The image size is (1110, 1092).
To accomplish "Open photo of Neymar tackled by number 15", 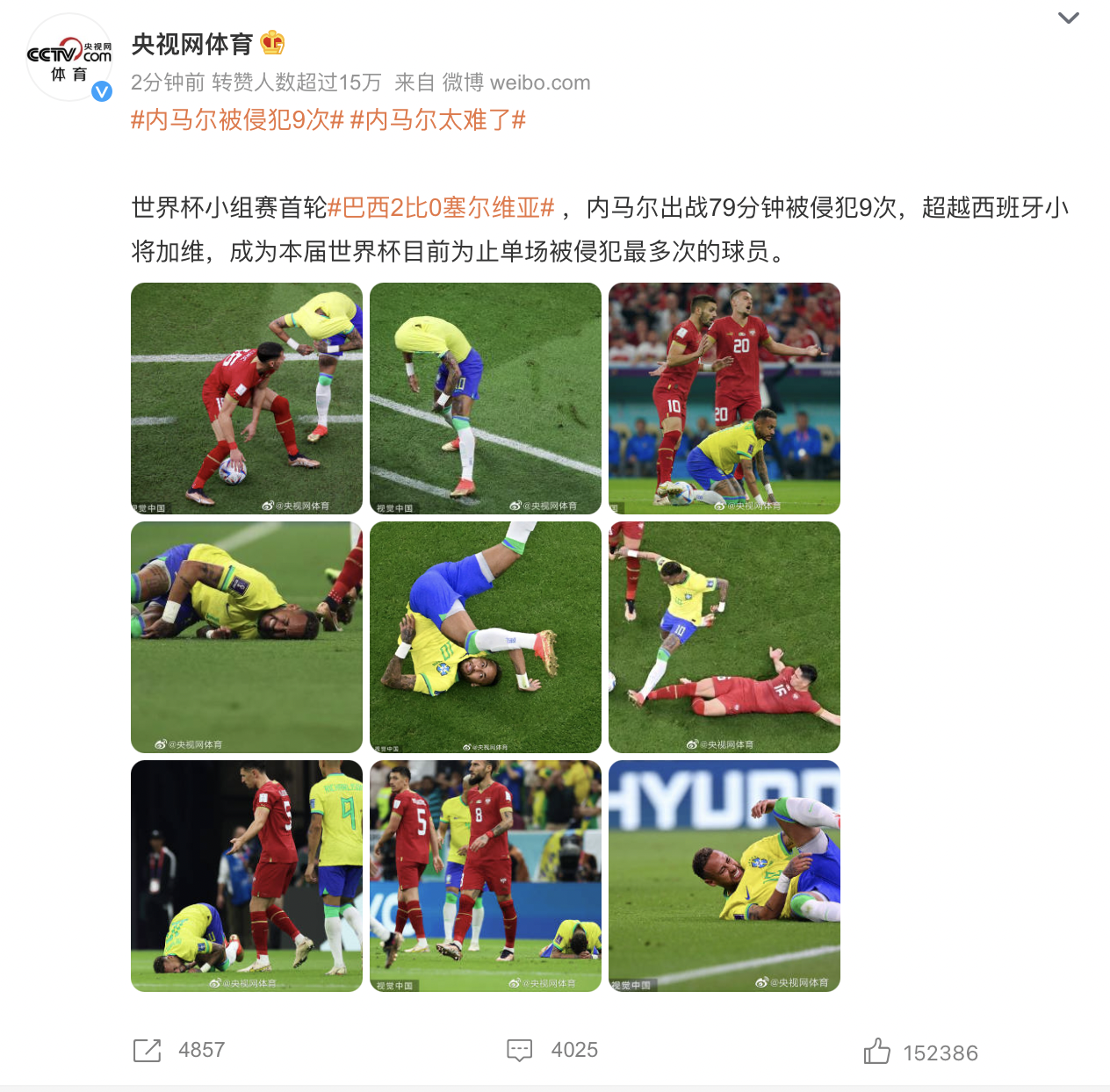I will pos(724,637).
